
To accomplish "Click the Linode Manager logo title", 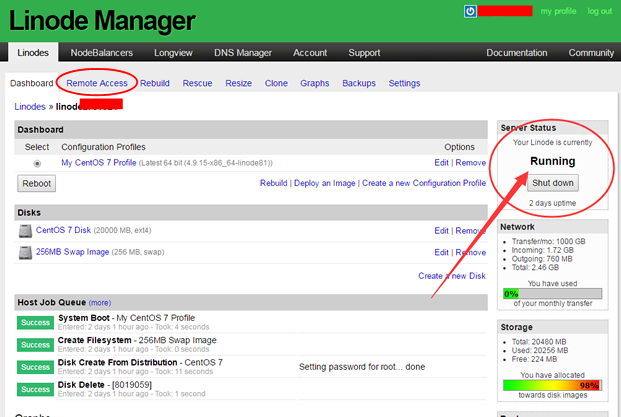I will pyautogui.click(x=102, y=21).
